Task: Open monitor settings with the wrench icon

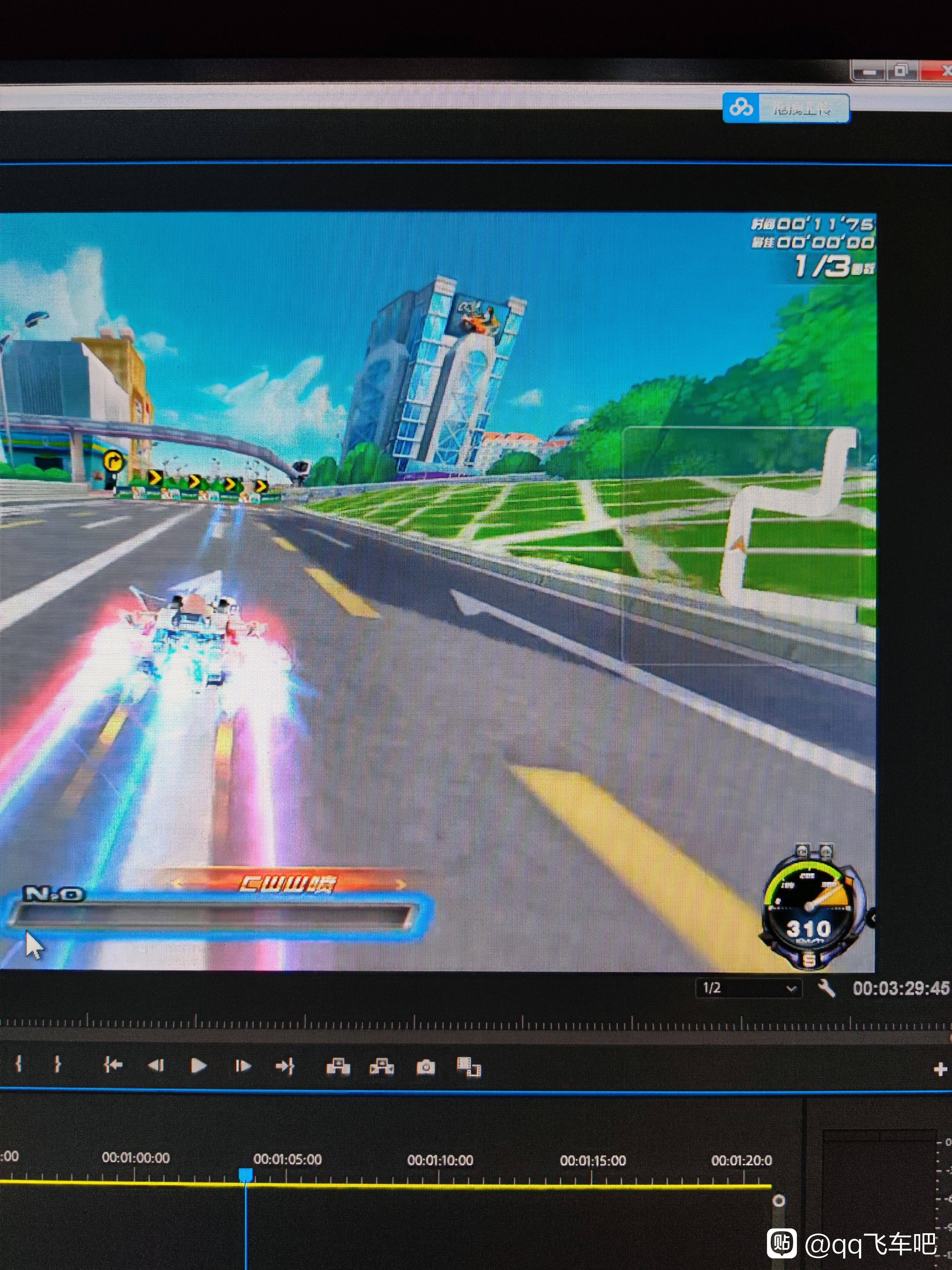Action: pos(826,988)
